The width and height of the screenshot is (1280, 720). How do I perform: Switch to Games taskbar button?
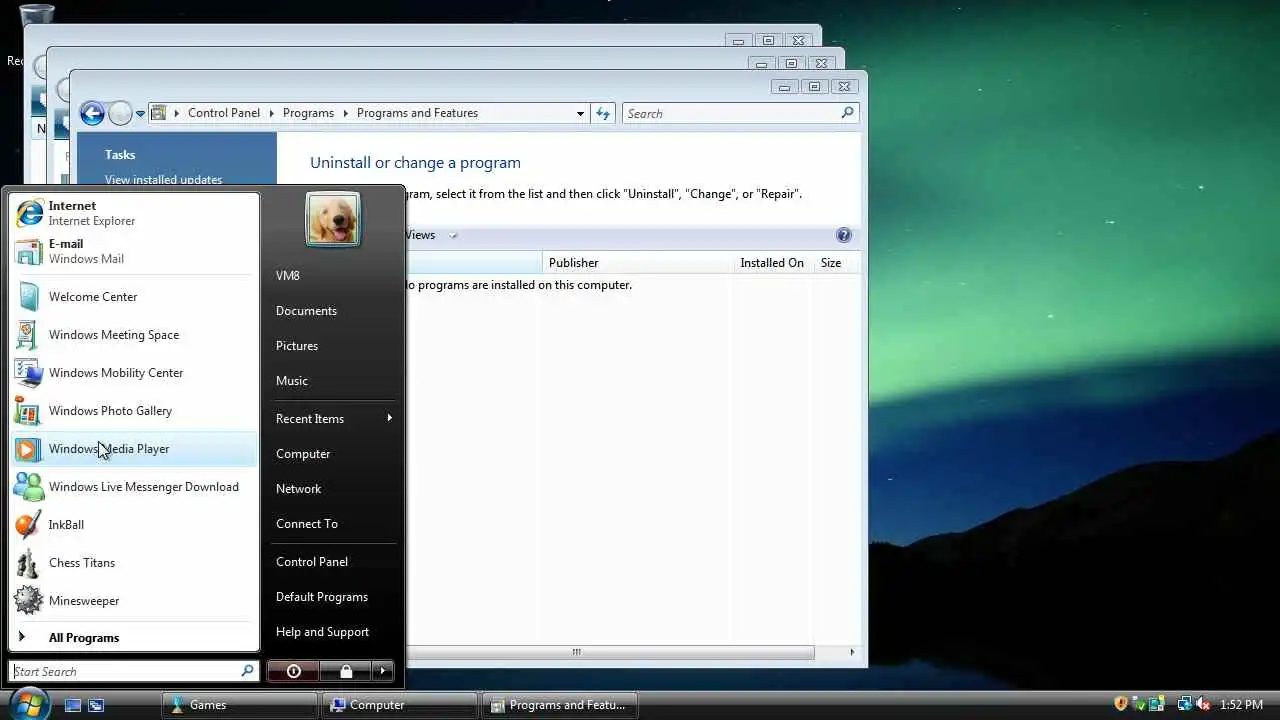pyautogui.click(x=240, y=705)
